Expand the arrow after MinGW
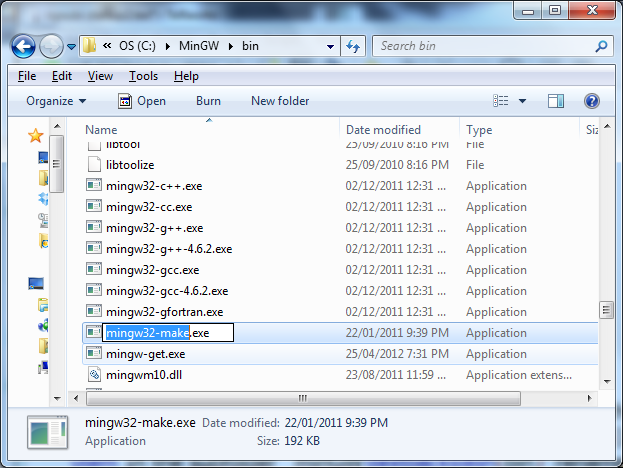Viewport: 623px width, 468px height. [x=231, y=46]
